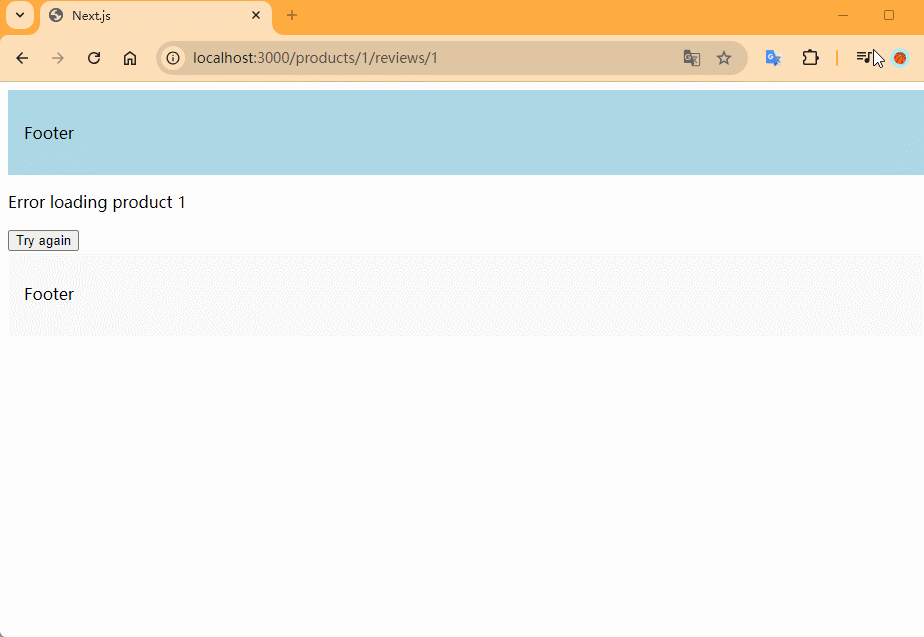Open a new tab with plus

(292, 16)
